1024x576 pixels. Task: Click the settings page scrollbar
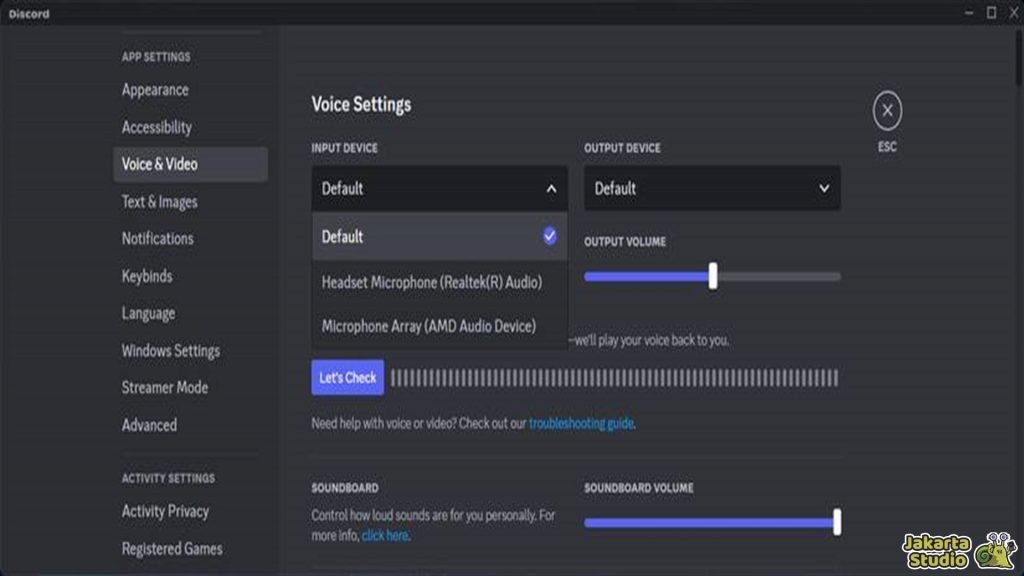[x=1019, y=56]
